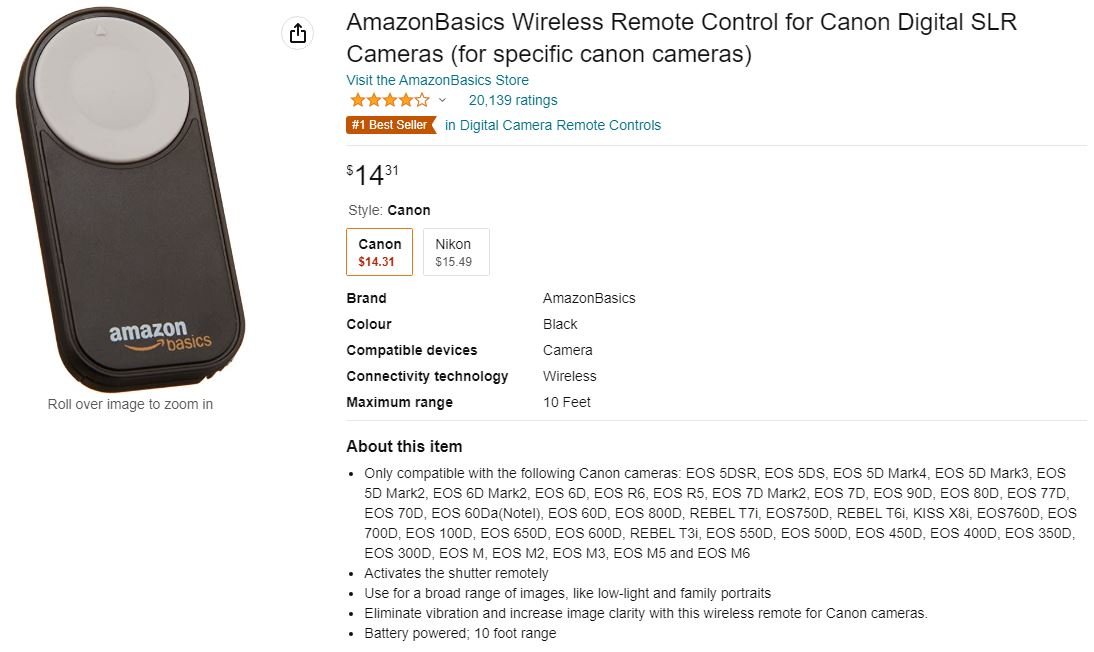This screenshot has height=652, width=1094.
Task: Click the 'Style: Canon' label
Action: (x=388, y=210)
